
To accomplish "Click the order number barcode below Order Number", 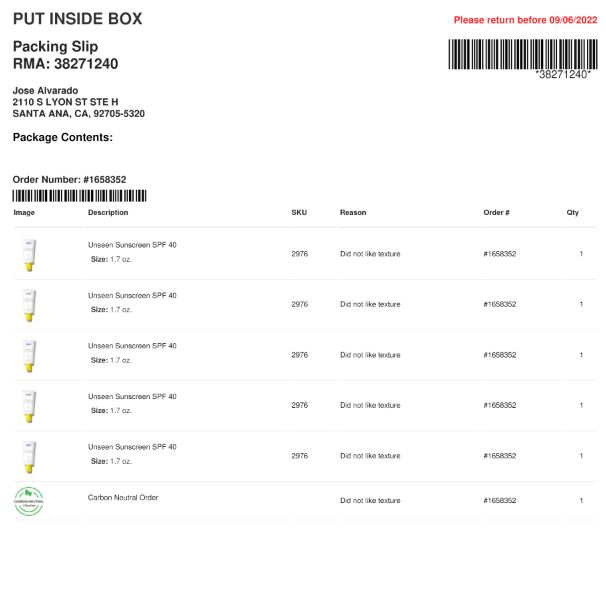I will click(x=79, y=196).
